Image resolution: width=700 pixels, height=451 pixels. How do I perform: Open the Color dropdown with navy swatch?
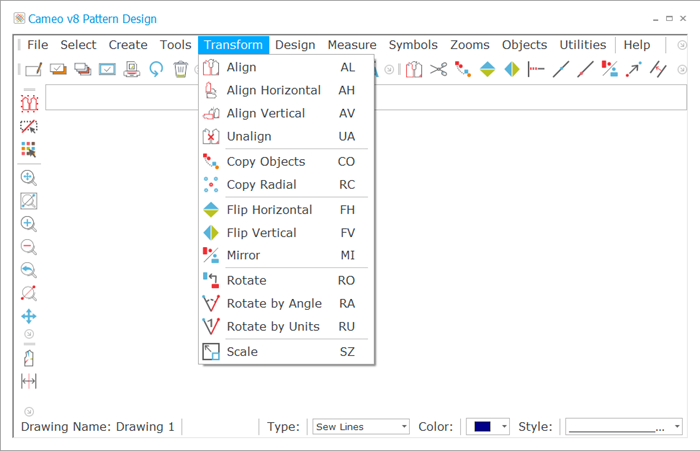click(x=488, y=427)
